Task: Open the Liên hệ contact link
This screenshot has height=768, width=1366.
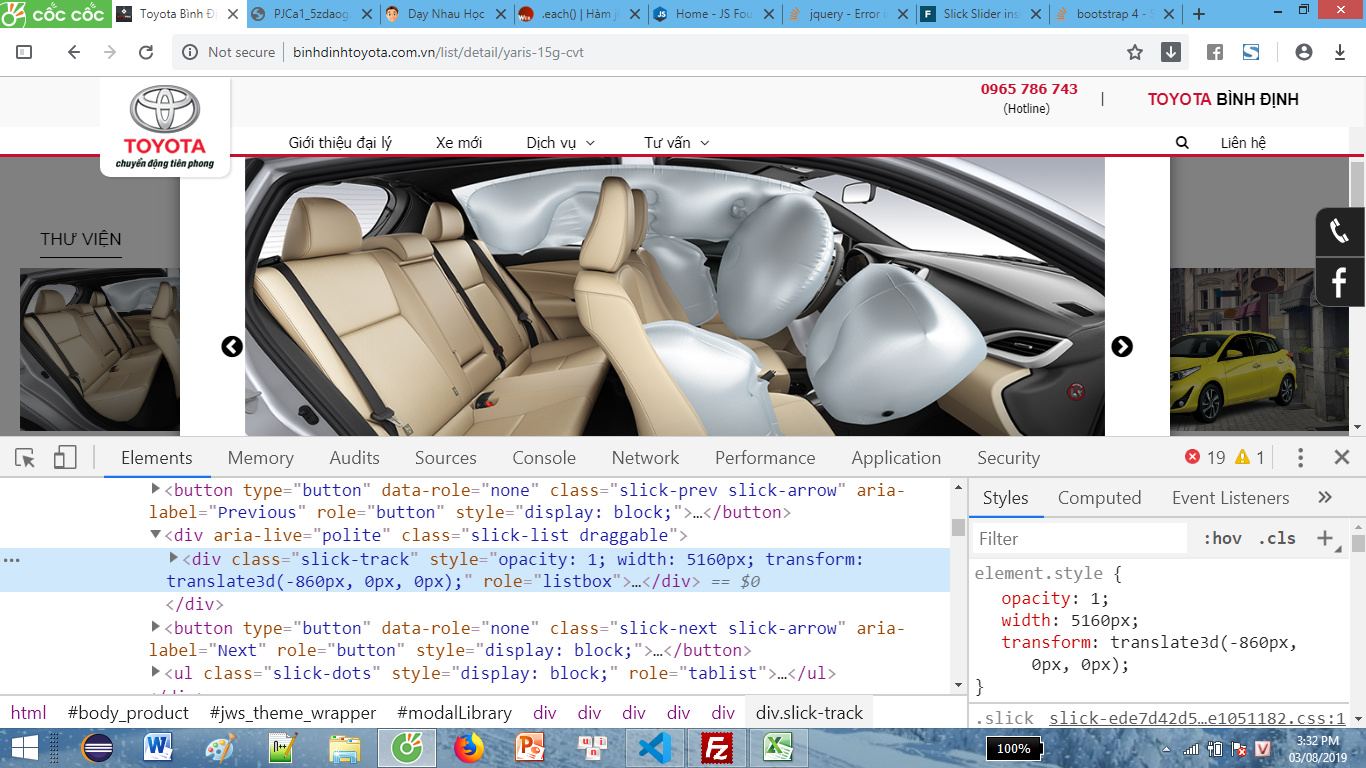Action: click(x=1243, y=143)
